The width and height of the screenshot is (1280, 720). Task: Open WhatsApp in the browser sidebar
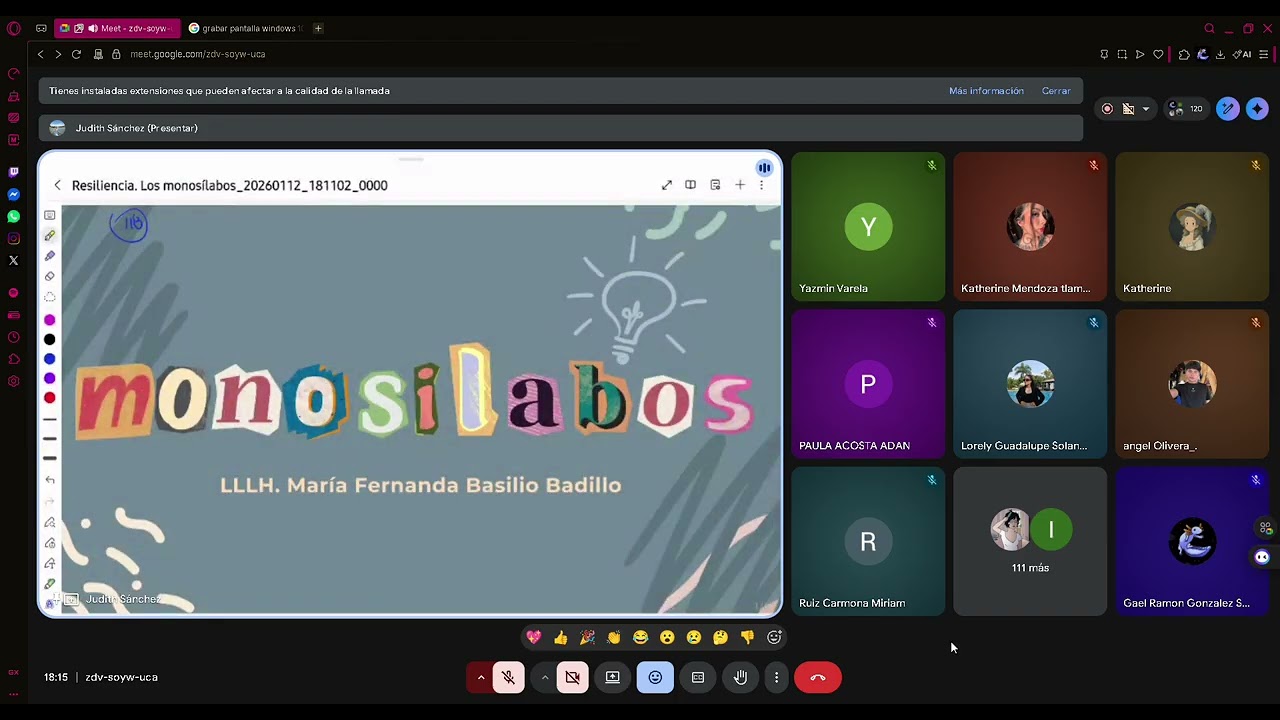tap(13, 216)
